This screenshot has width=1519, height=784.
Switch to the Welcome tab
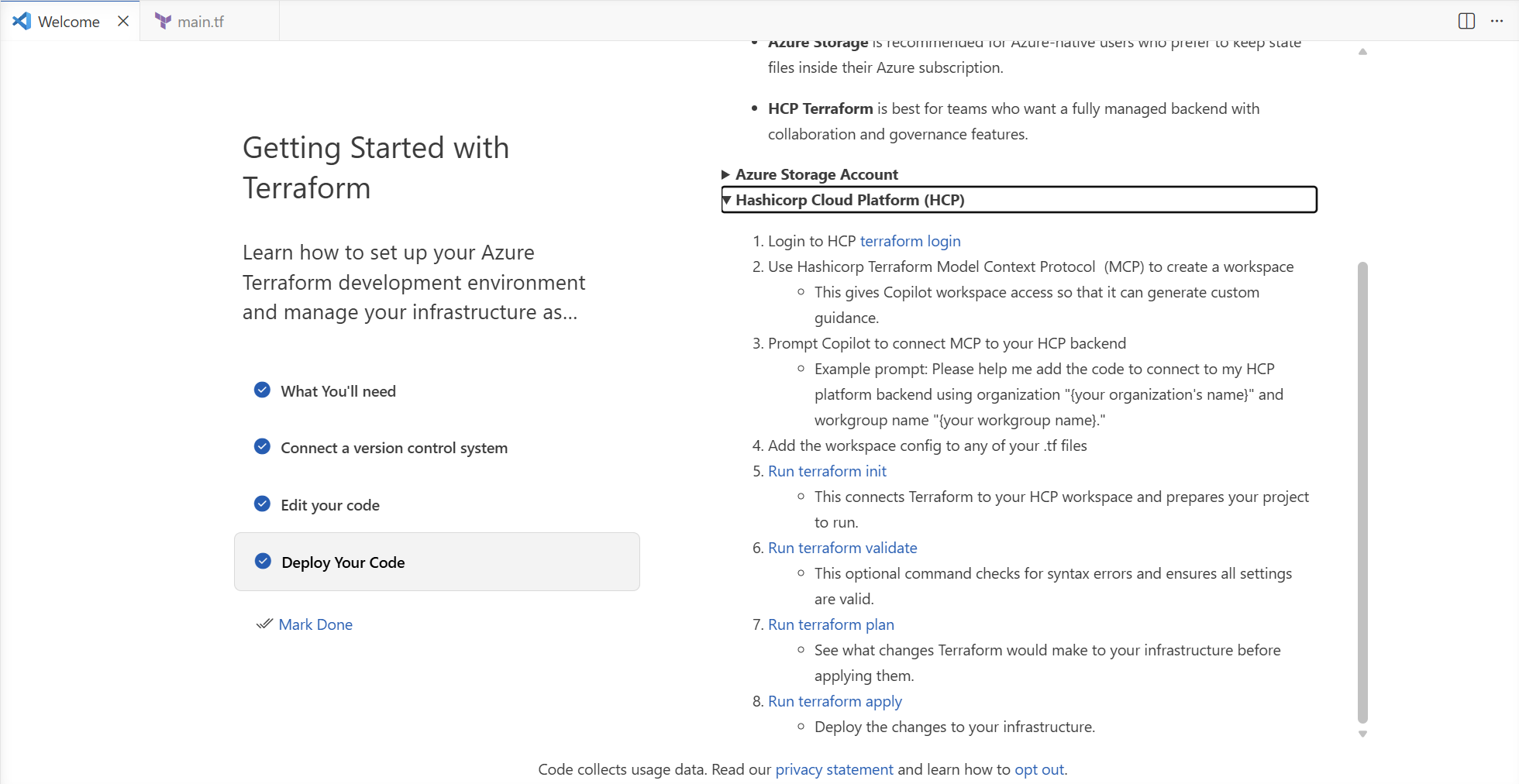(69, 21)
